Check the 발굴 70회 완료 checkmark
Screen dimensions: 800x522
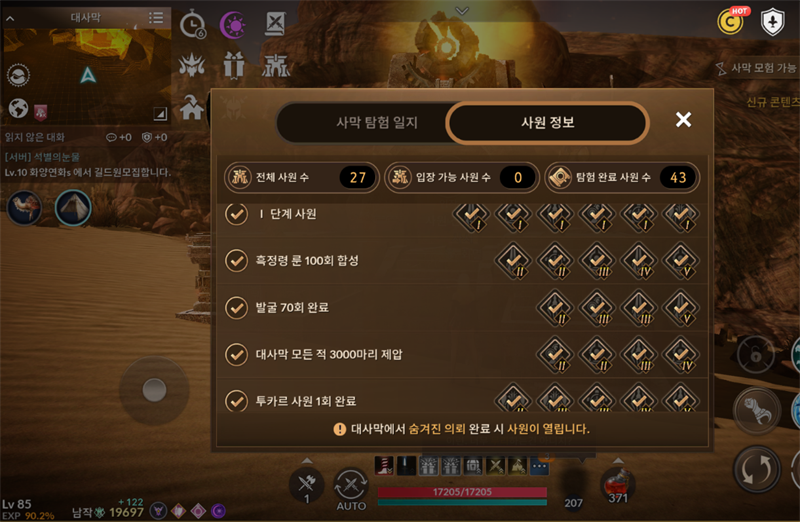click(237, 308)
